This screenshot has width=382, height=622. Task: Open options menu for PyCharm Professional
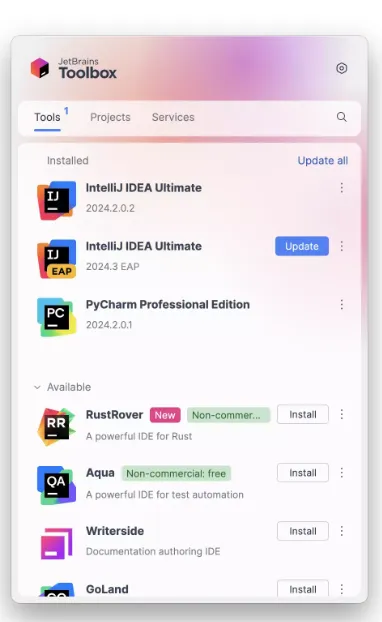pyautogui.click(x=342, y=304)
